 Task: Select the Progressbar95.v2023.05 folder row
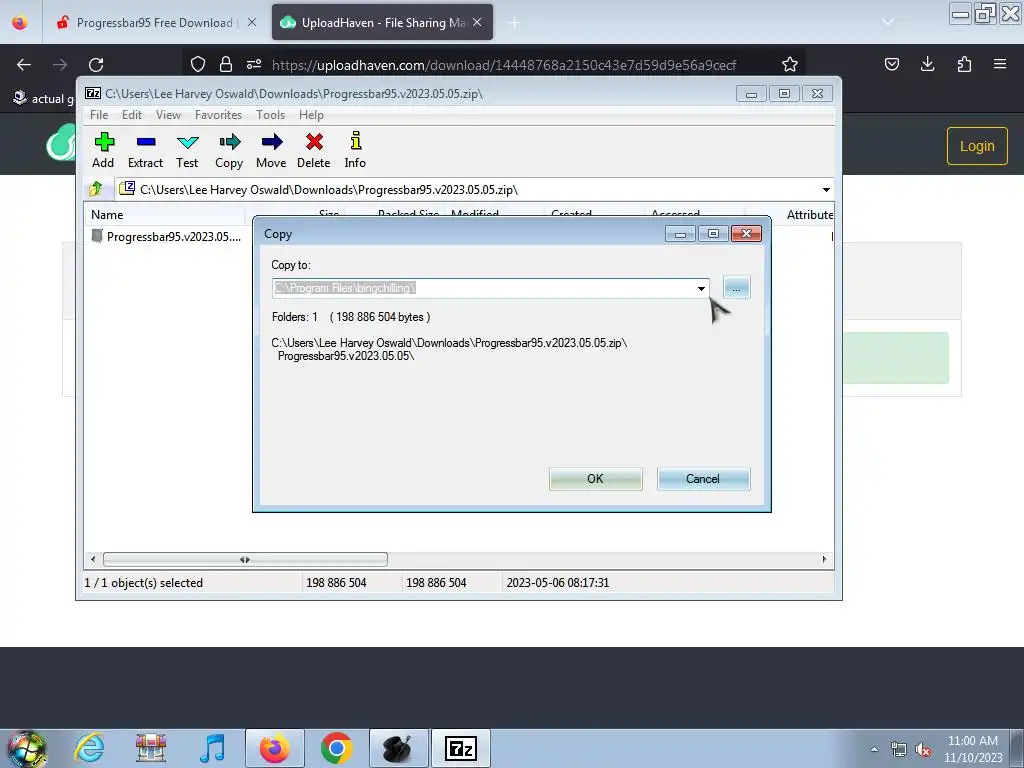167,236
